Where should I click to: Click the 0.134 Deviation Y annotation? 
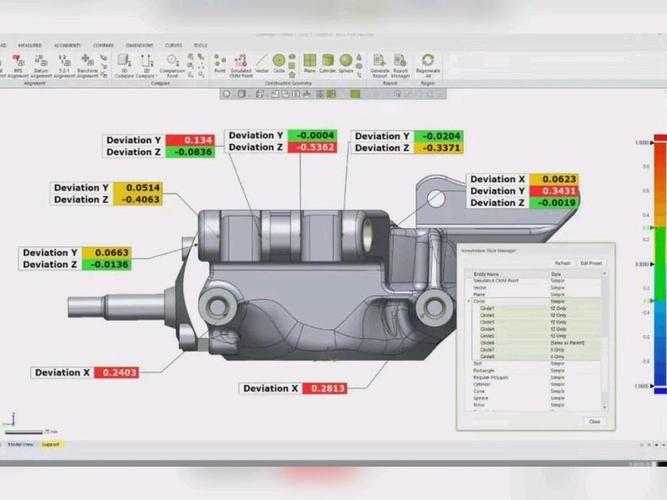point(190,140)
